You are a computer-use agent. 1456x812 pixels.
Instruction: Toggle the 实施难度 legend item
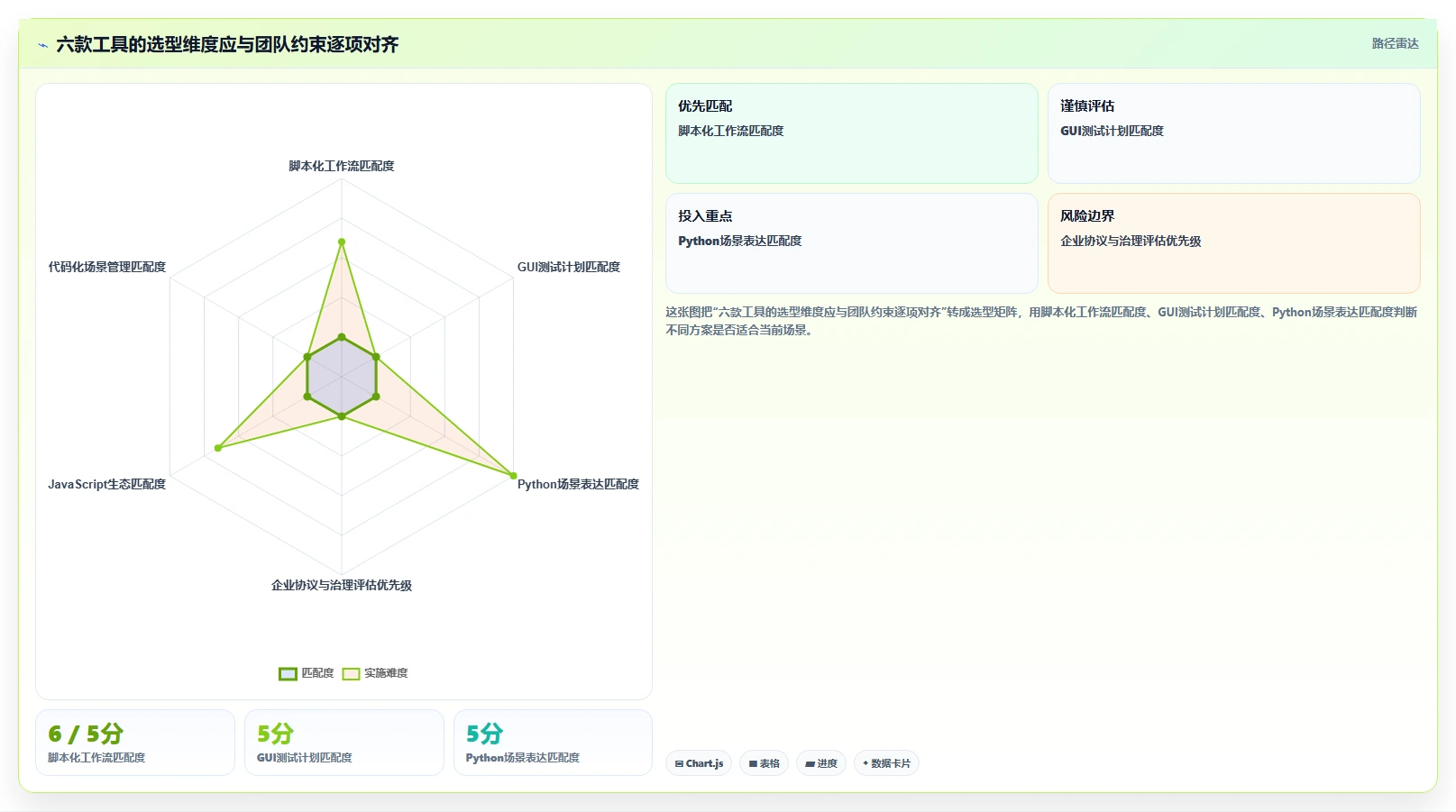pyautogui.click(x=375, y=673)
